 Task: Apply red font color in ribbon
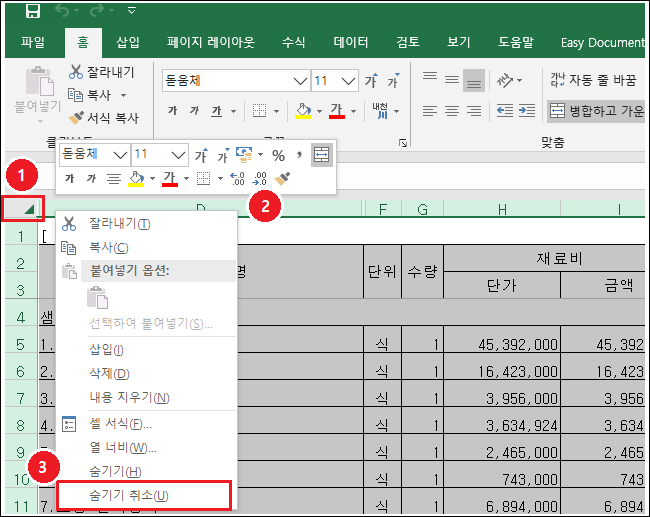(337, 111)
